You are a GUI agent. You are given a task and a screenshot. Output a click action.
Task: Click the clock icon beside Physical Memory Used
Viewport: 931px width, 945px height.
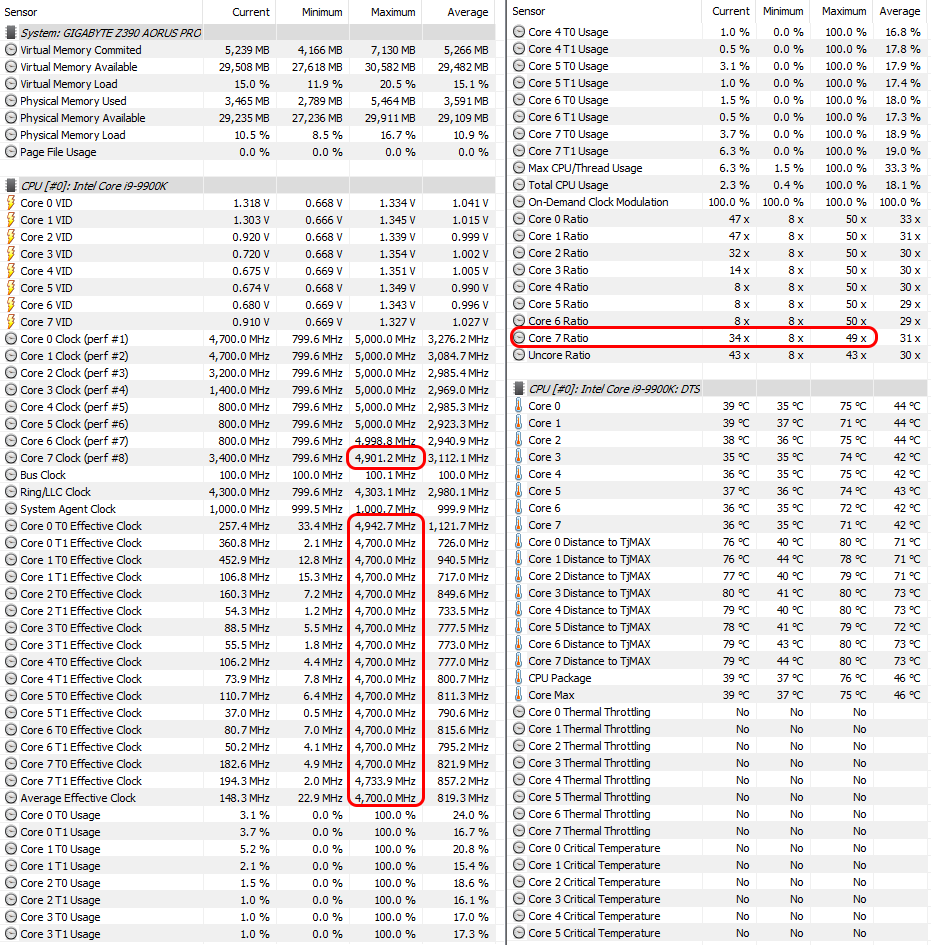click(x=10, y=101)
